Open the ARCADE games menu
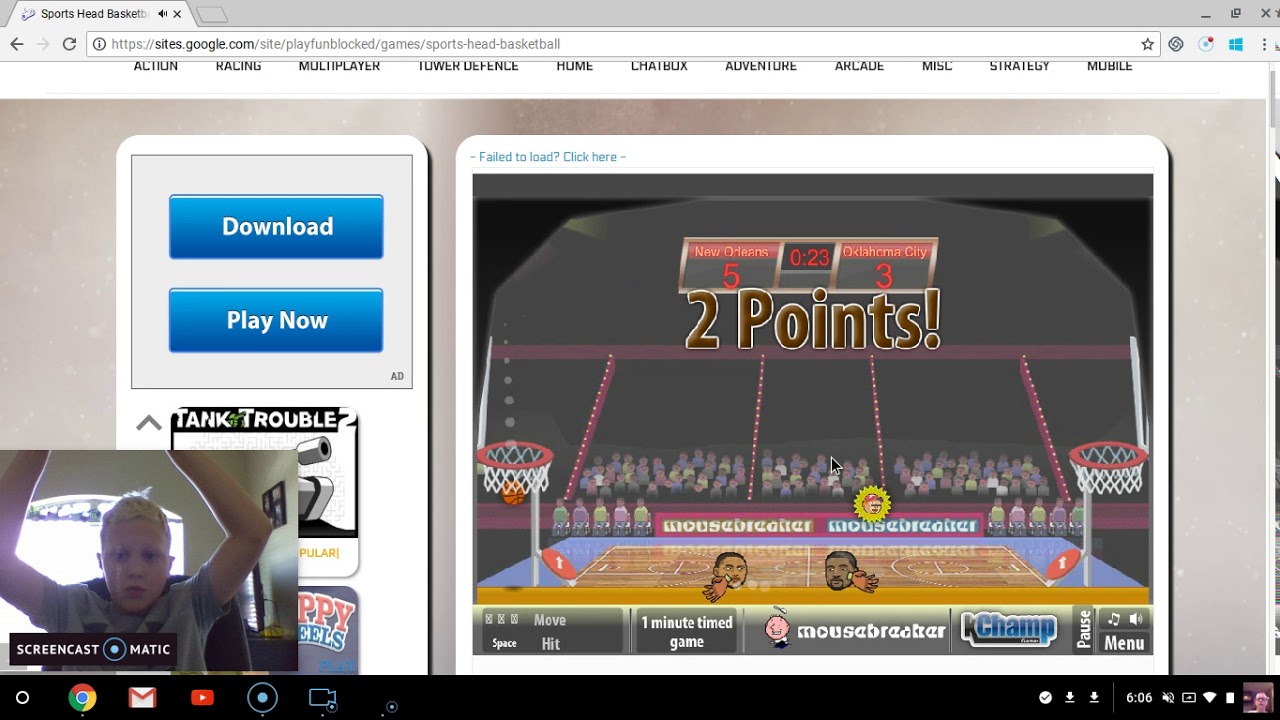This screenshot has width=1280, height=720. 859,66
